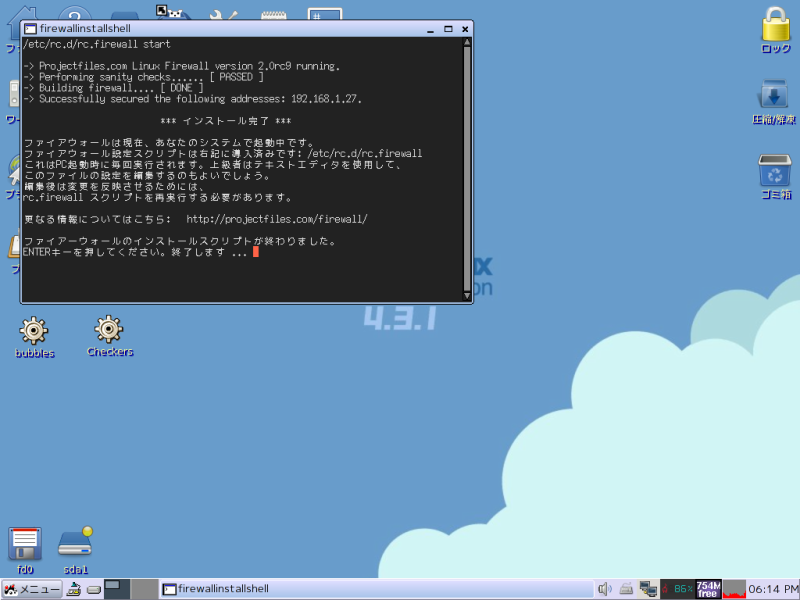
Task: Click the terminal vertical scrollbar thumb
Action: [x=467, y=168]
